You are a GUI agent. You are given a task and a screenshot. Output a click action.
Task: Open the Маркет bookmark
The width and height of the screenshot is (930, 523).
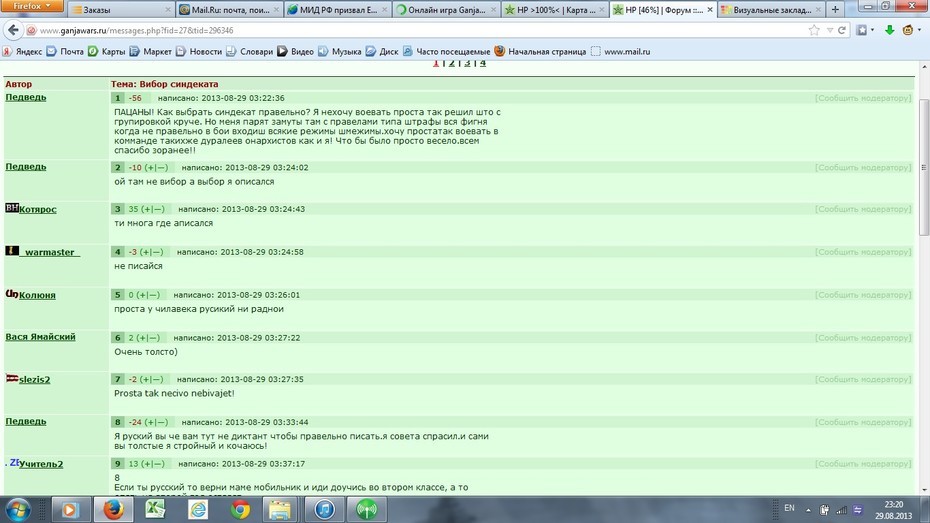pos(151,52)
